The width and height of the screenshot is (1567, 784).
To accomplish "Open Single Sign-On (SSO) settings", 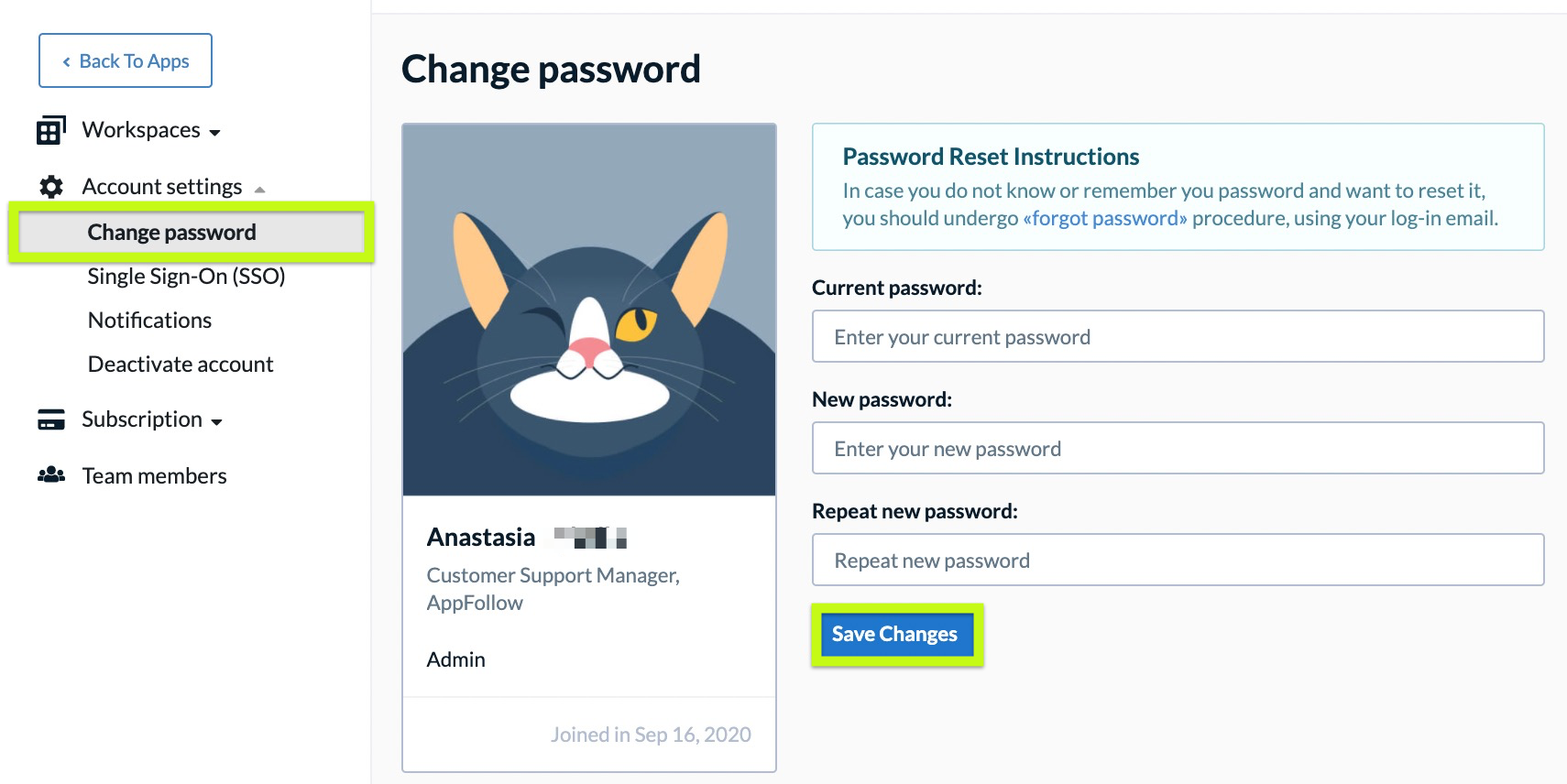I will point(186,277).
